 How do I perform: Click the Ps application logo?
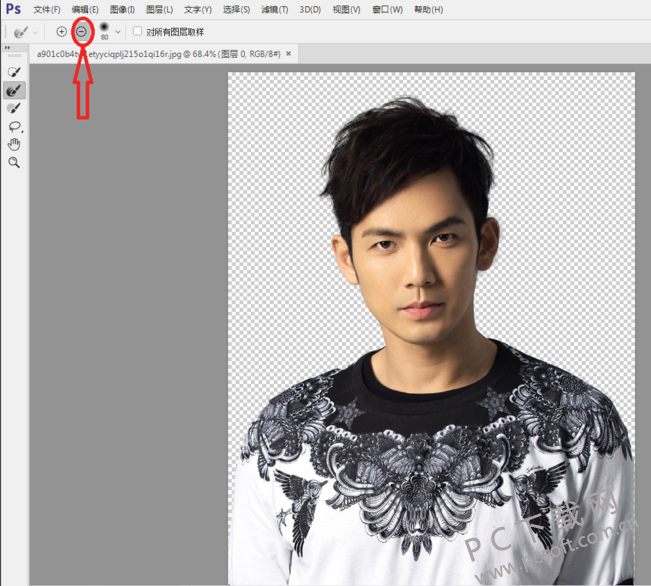[13, 9]
